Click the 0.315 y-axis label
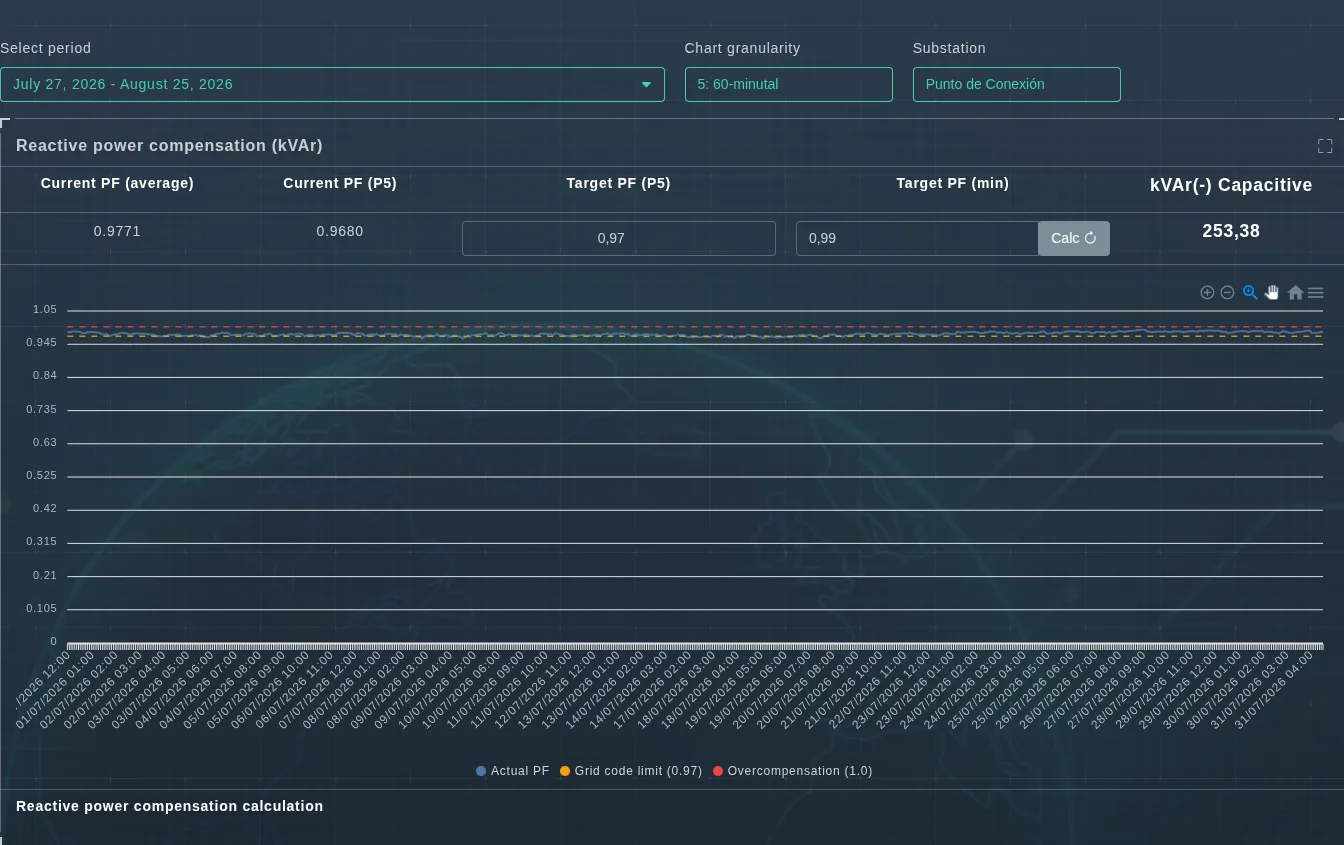 (41, 542)
